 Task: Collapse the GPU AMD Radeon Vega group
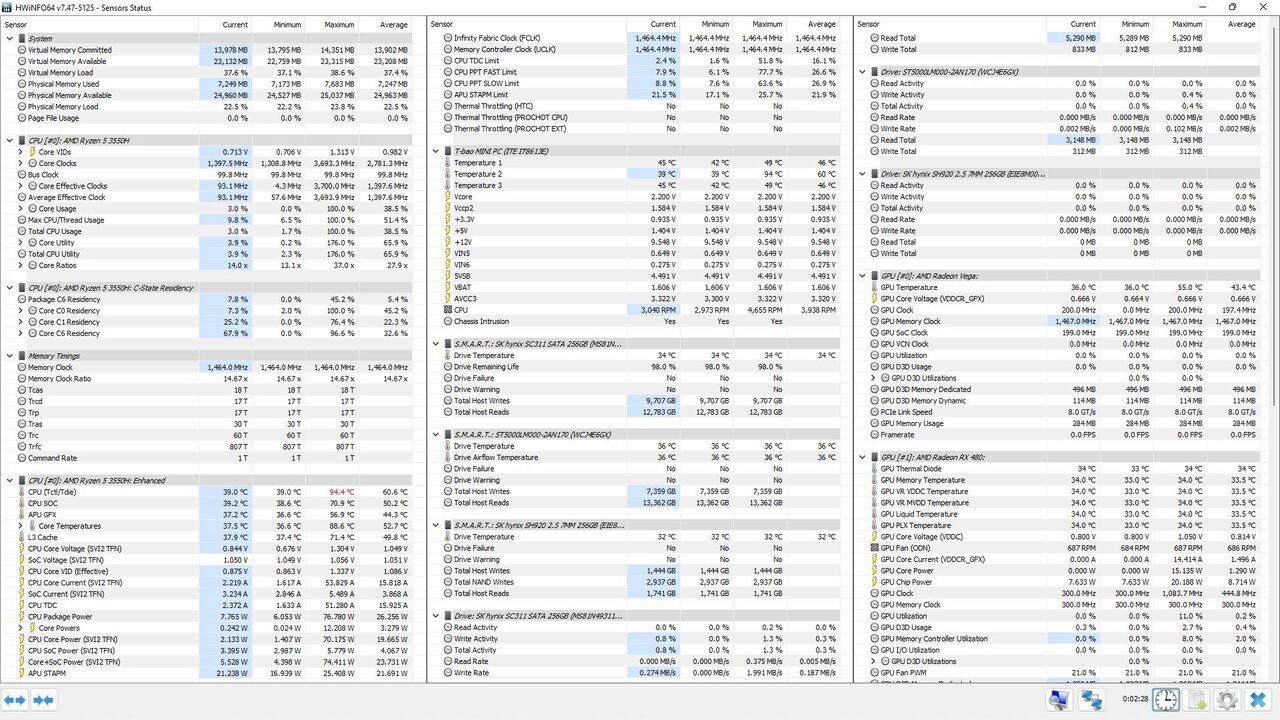[862, 276]
